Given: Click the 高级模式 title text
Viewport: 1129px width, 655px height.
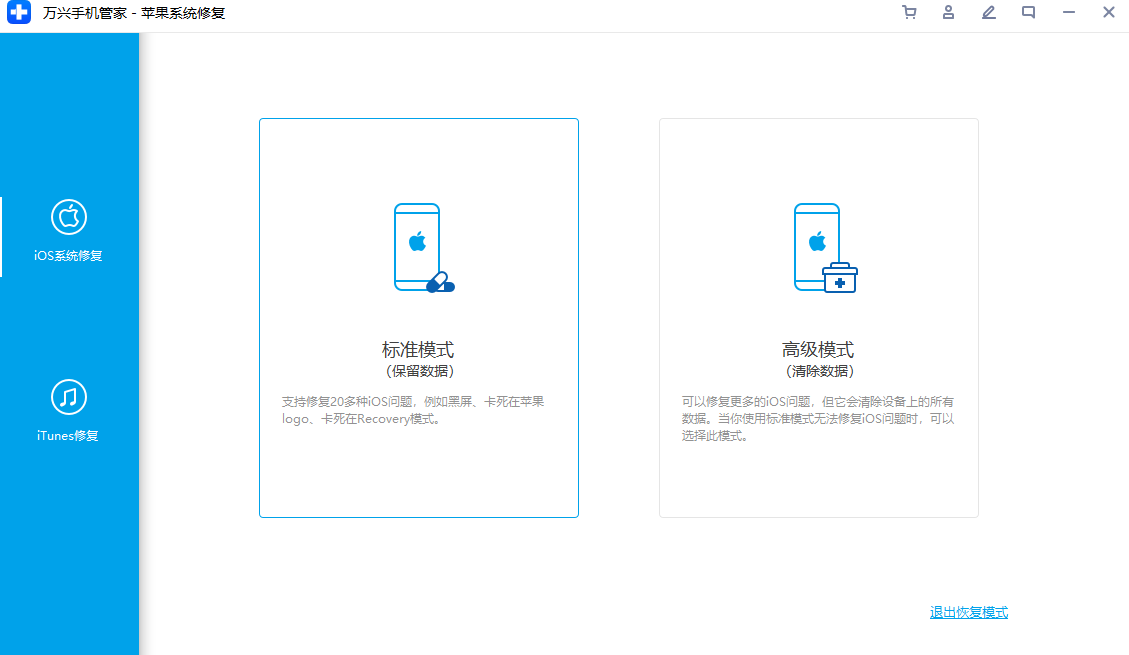Looking at the screenshot, I should click(x=818, y=350).
